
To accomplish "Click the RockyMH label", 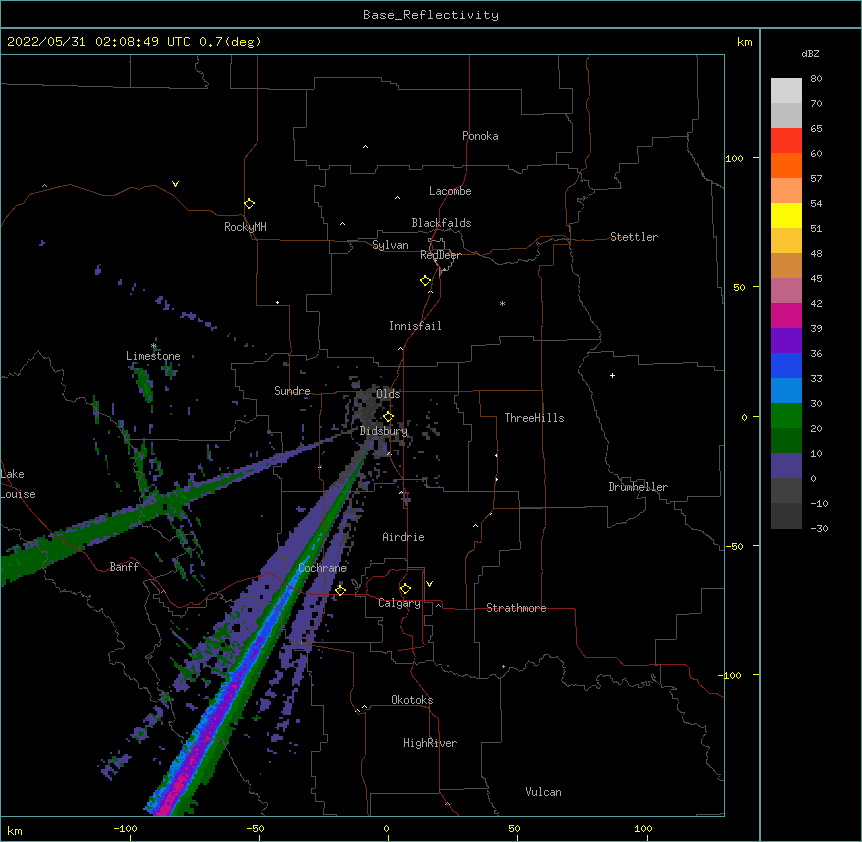I will [245, 227].
